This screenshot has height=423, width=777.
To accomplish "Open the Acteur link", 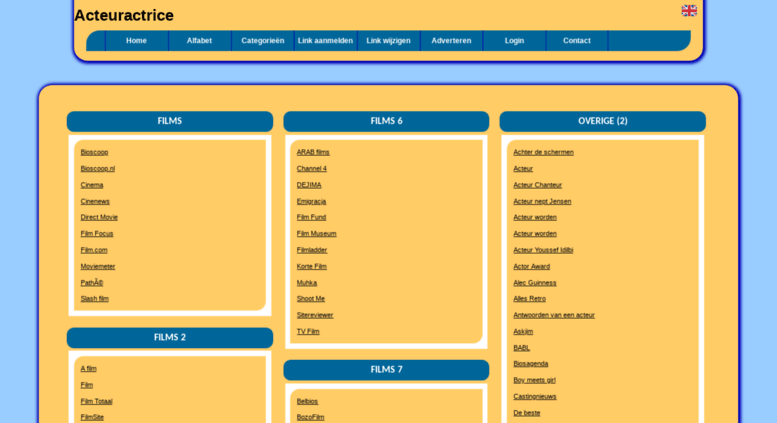I will click(523, 168).
